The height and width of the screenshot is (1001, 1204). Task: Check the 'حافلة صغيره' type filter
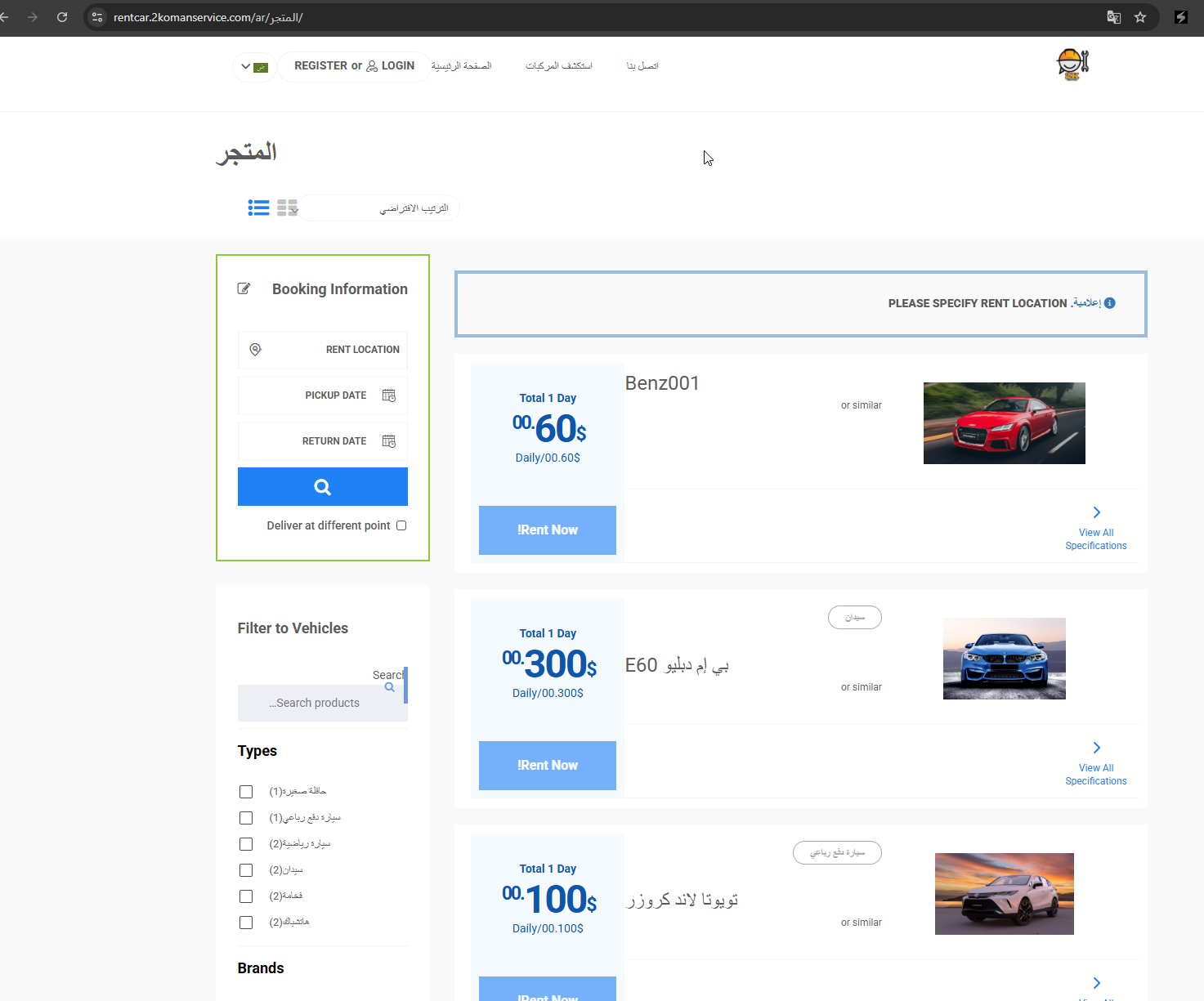[246, 792]
